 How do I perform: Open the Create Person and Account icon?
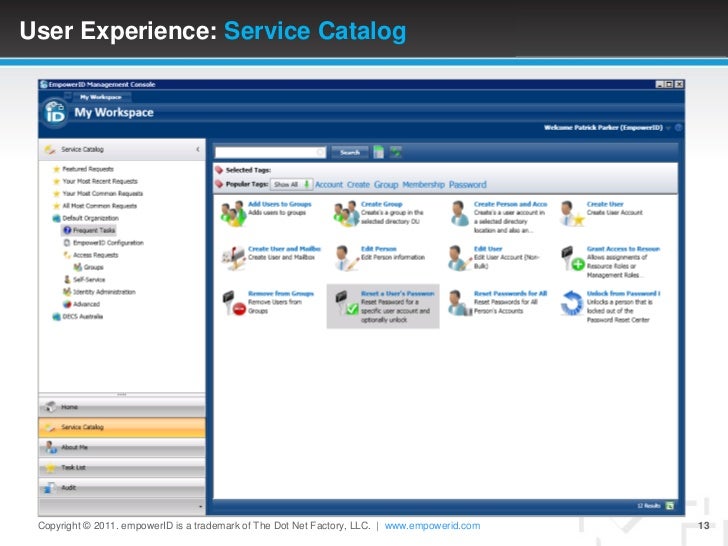[460, 214]
